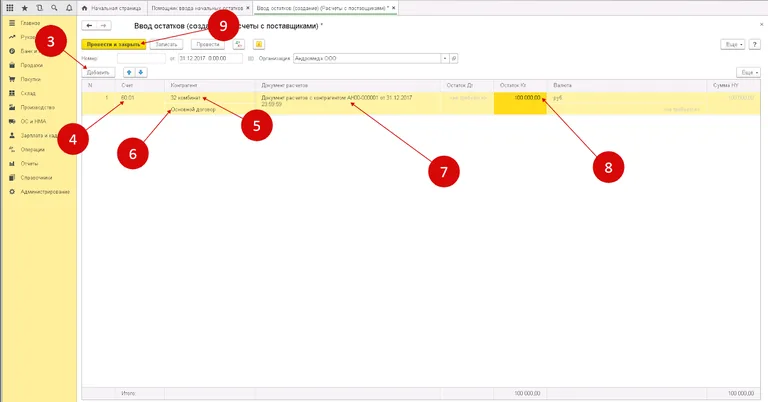Open notifications bell icon
The width and height of the screenshot is (768, 402).
[x=68, y=7]
